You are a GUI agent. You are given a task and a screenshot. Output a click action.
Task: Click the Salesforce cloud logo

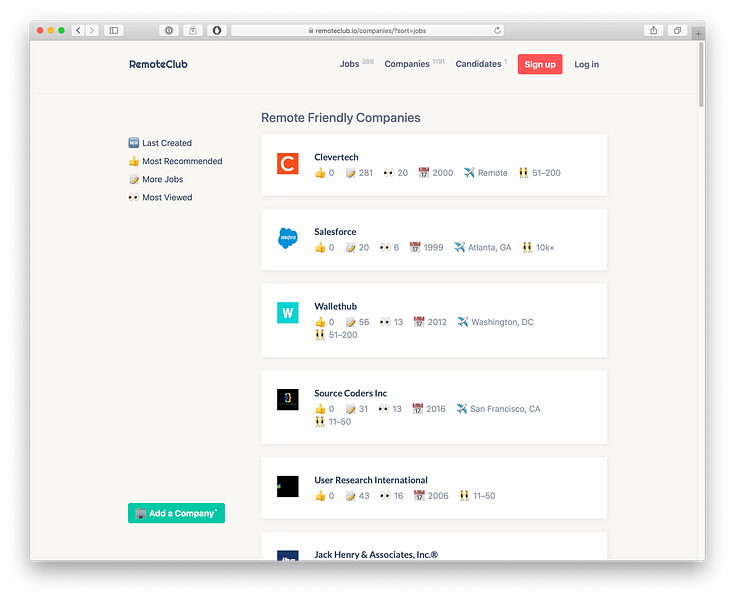coord(287,238)
